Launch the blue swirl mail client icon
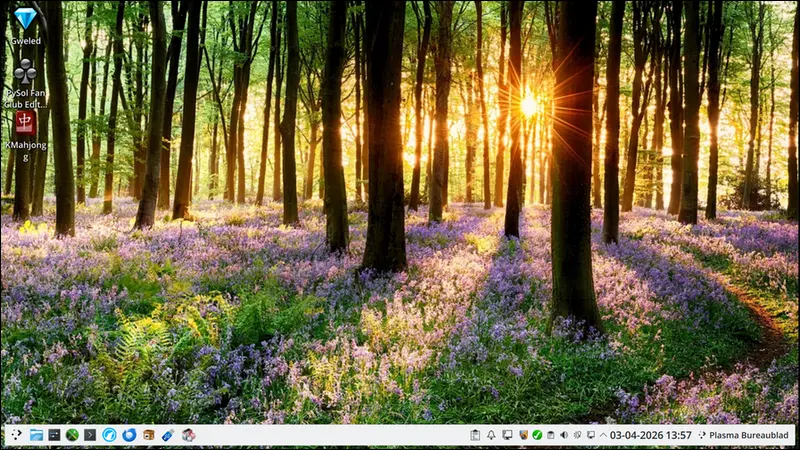Screen dimensions: 800x450 pos(129,435)
